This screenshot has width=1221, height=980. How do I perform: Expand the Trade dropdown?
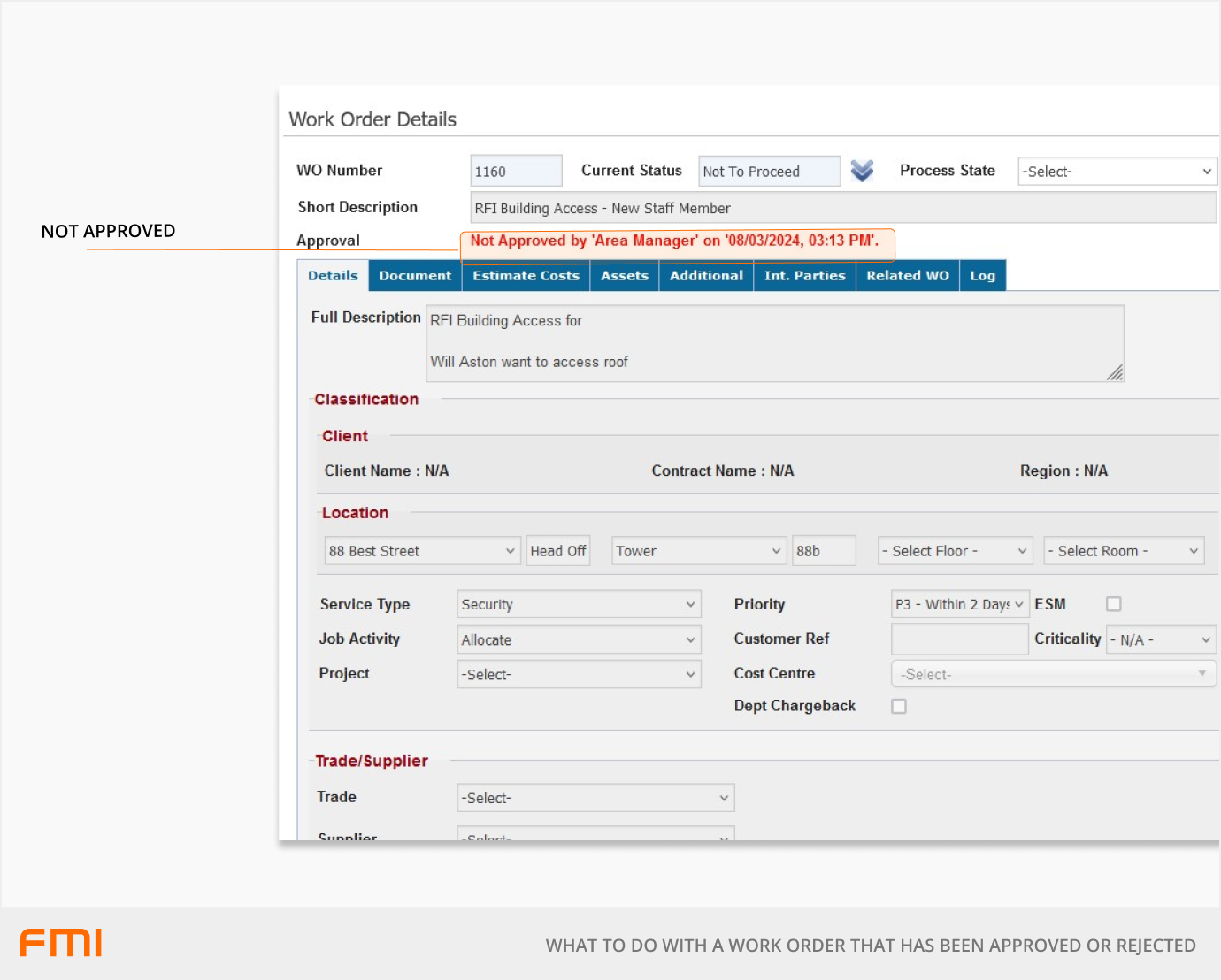(x=595, y=798)
